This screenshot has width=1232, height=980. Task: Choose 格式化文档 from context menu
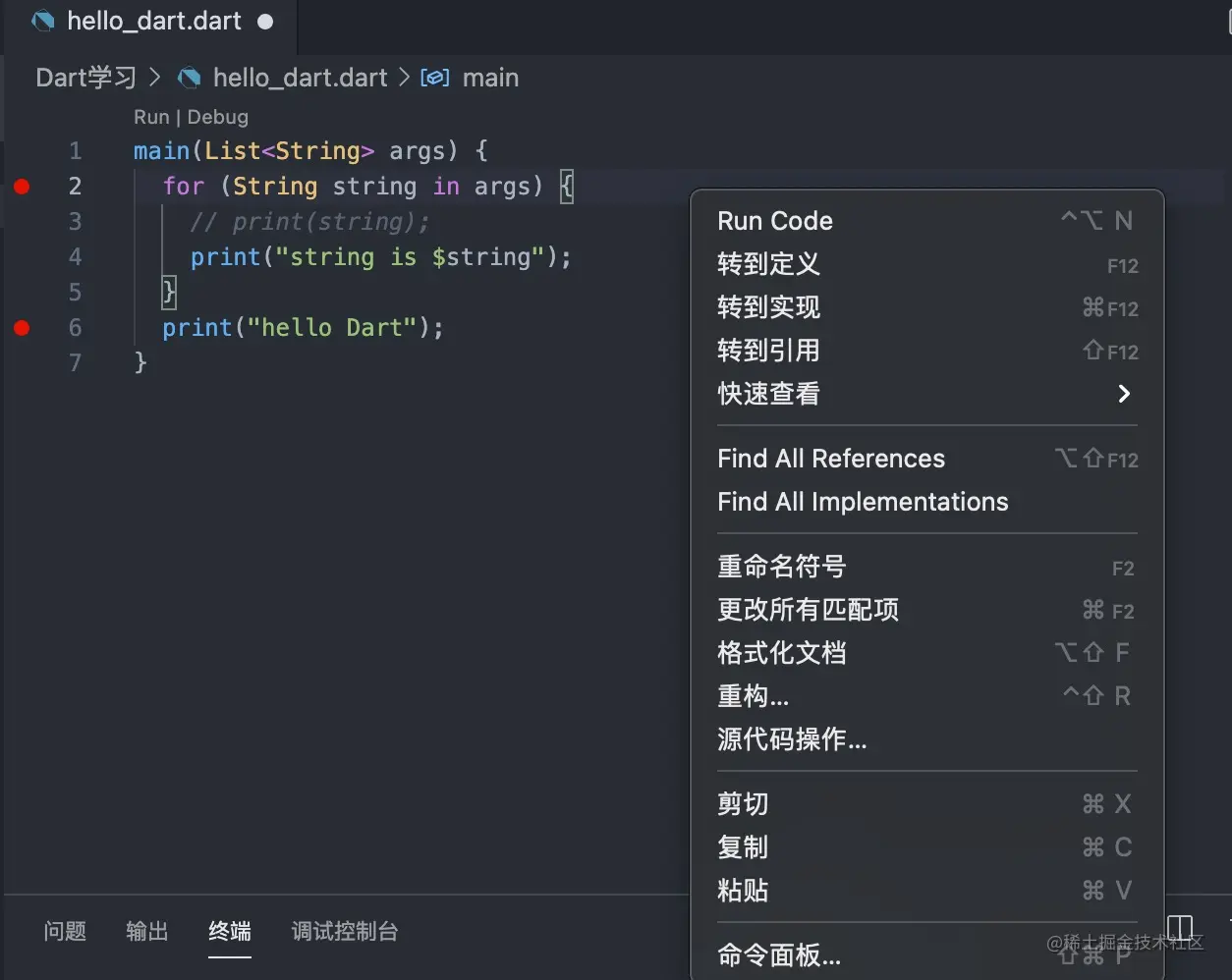(926, 653)
